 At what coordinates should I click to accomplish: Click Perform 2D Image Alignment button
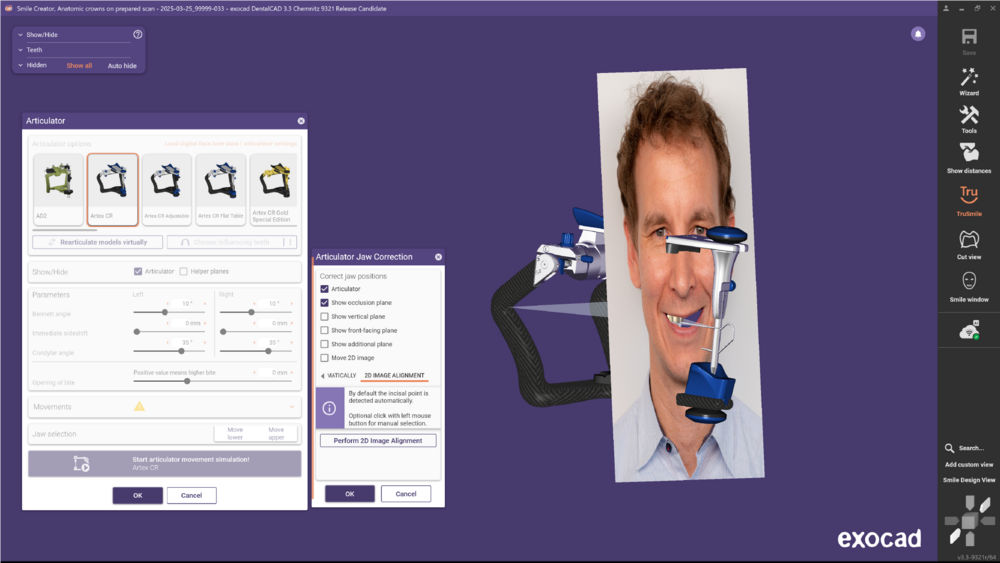pyautogui.click(x=378, y=441)
